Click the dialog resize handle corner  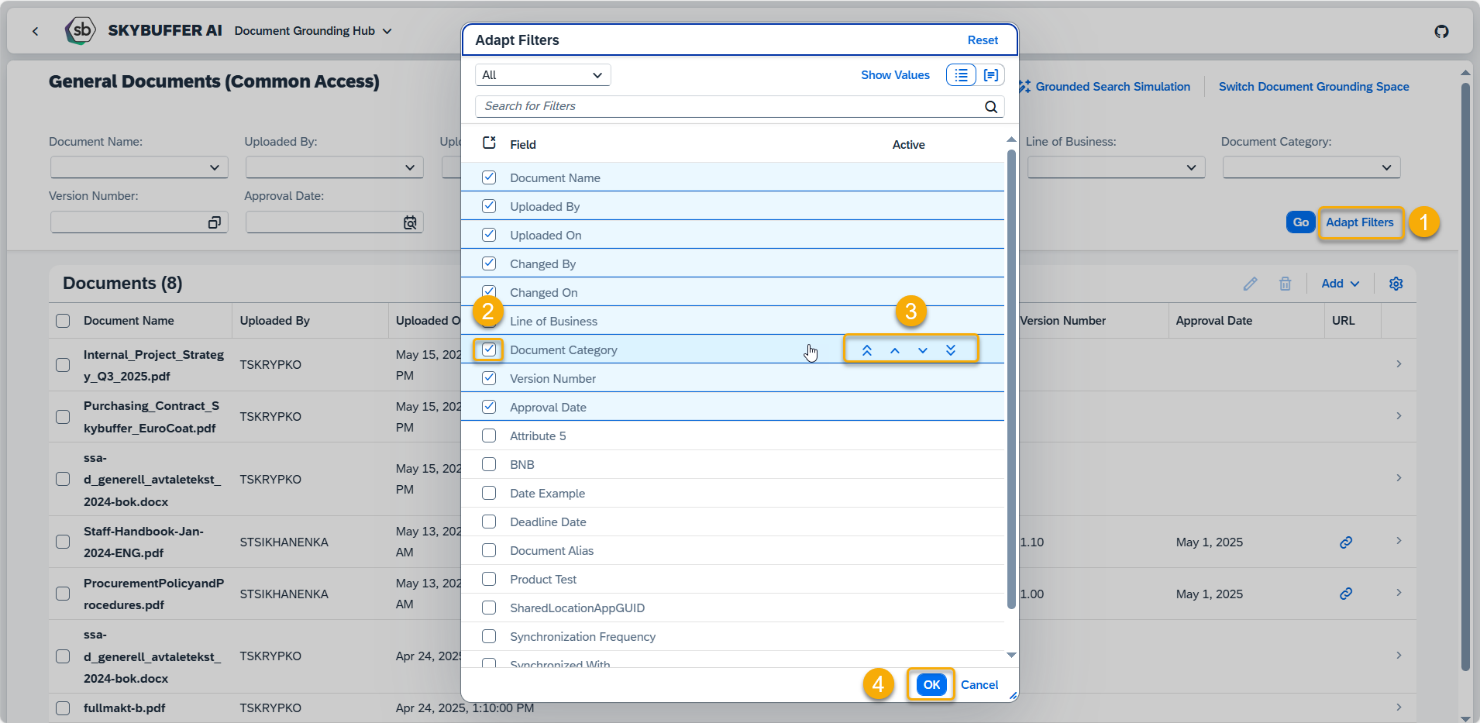tap(1012, 695)
